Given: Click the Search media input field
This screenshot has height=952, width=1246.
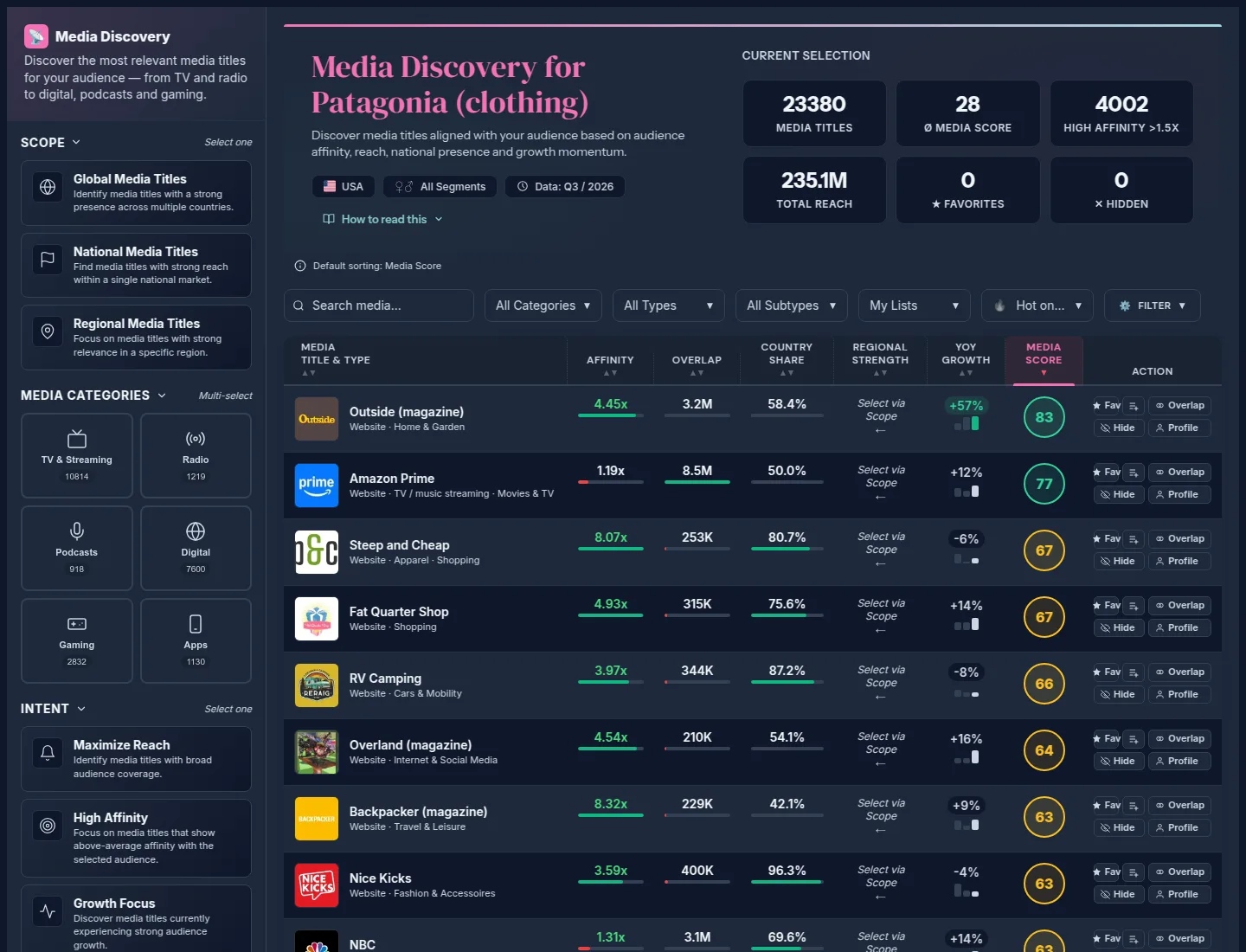Looking at the screenshot, I should coord(379,306).
